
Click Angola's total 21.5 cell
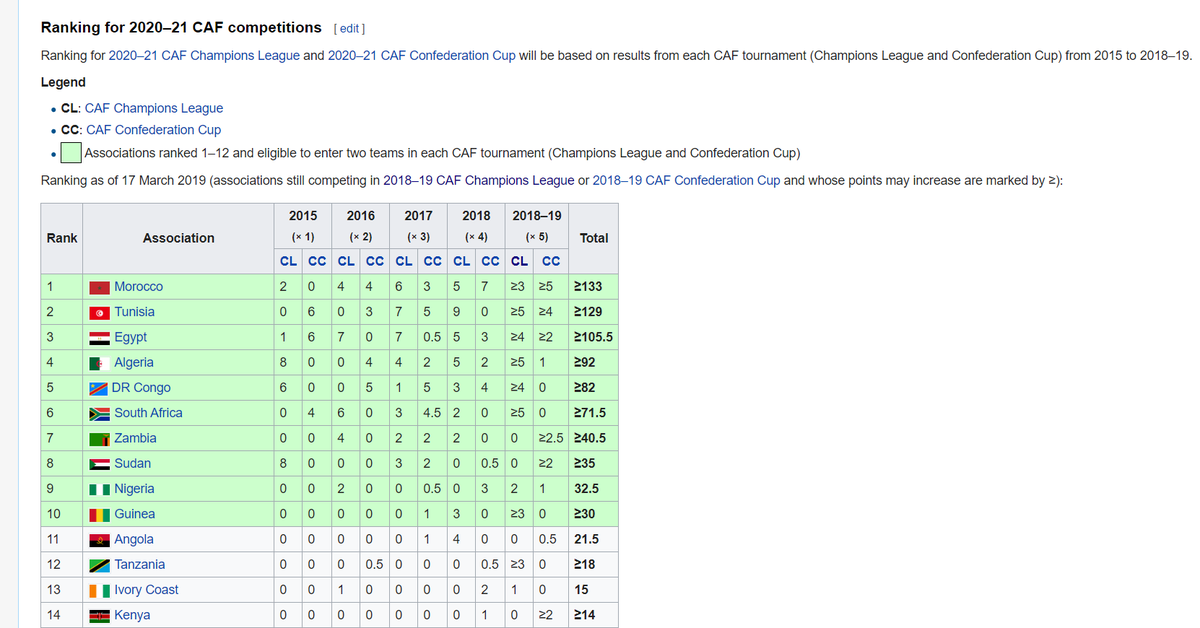pos(594,539)
